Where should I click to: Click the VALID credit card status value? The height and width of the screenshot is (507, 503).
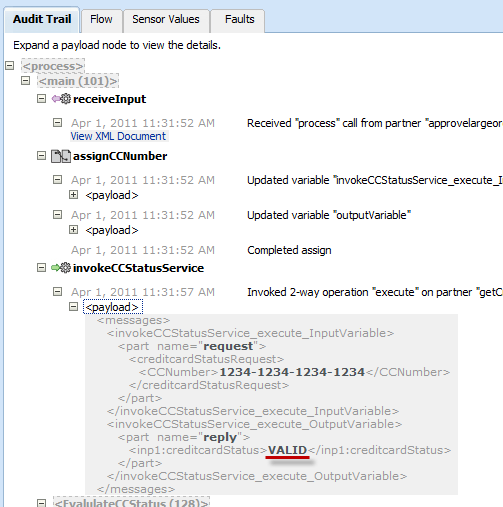point(287,450)
